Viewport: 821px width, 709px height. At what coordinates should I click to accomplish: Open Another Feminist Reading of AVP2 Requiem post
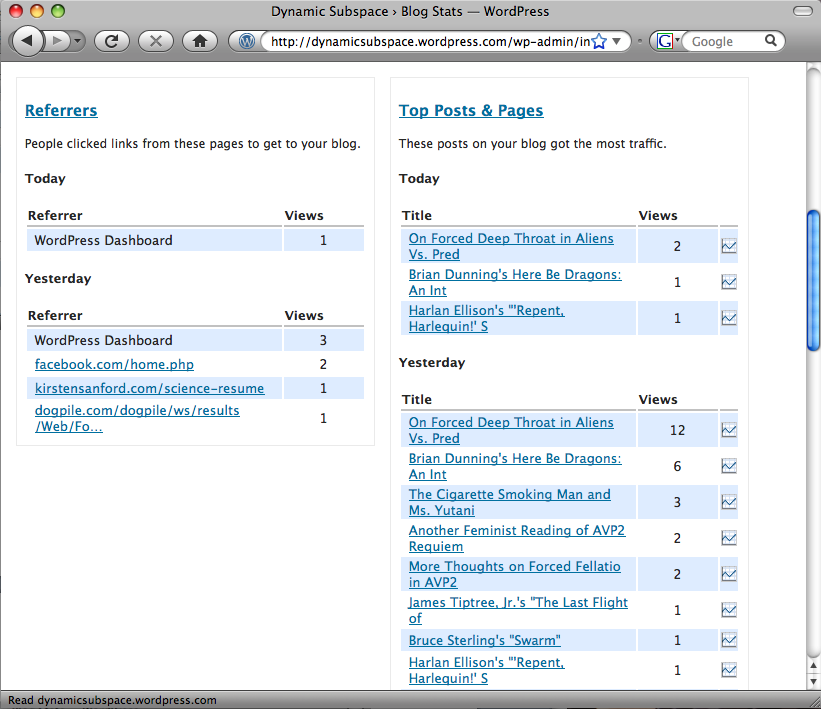coord(516,538)
